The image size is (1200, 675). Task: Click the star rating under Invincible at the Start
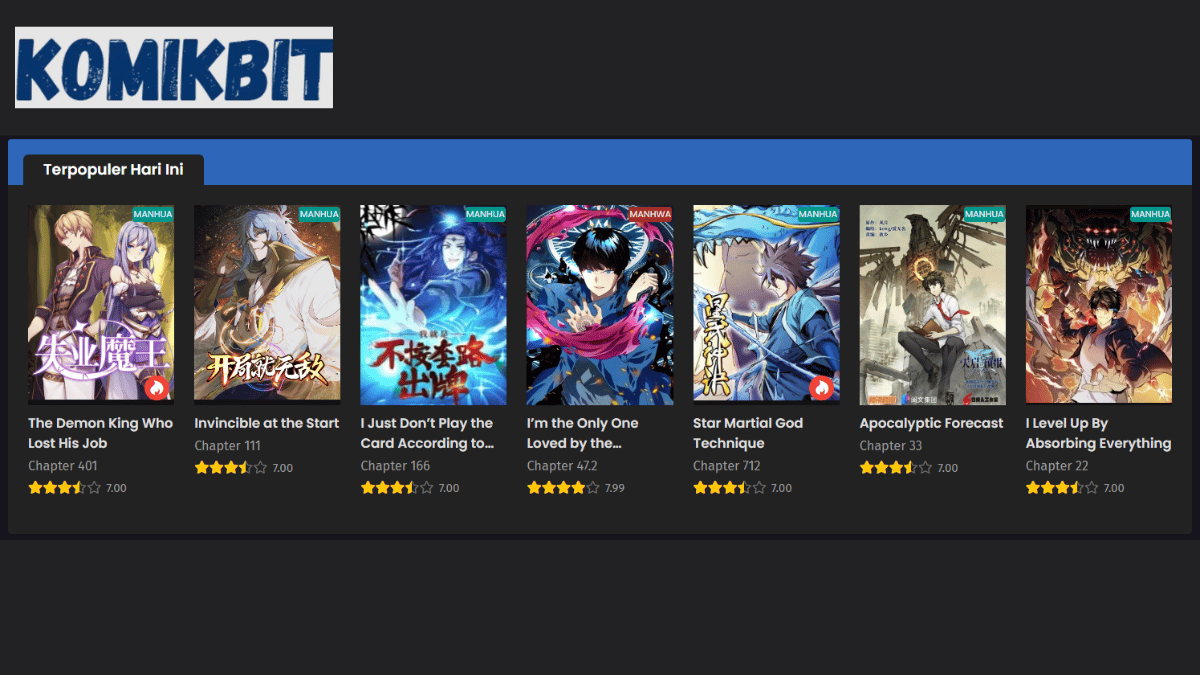tap(230, 468)
